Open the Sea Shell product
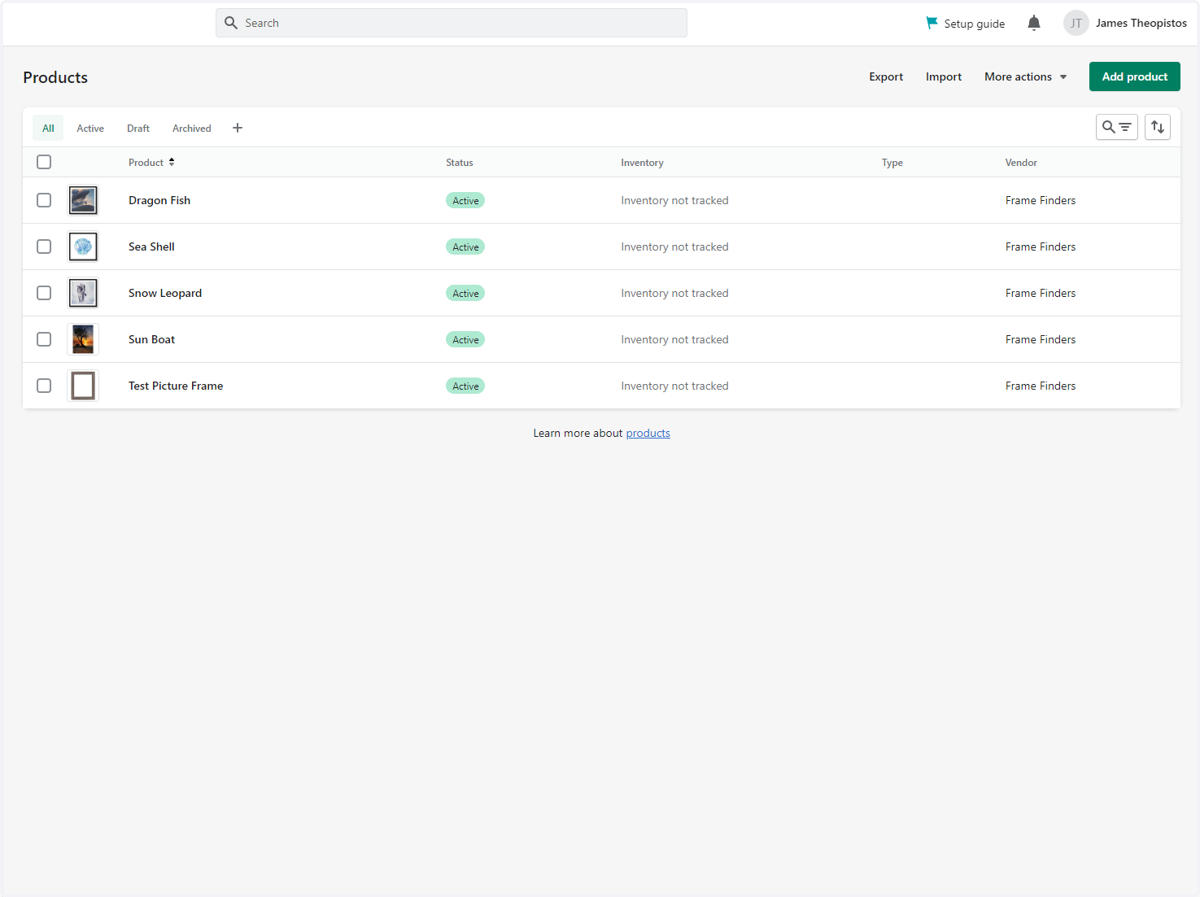 point(151,247)
